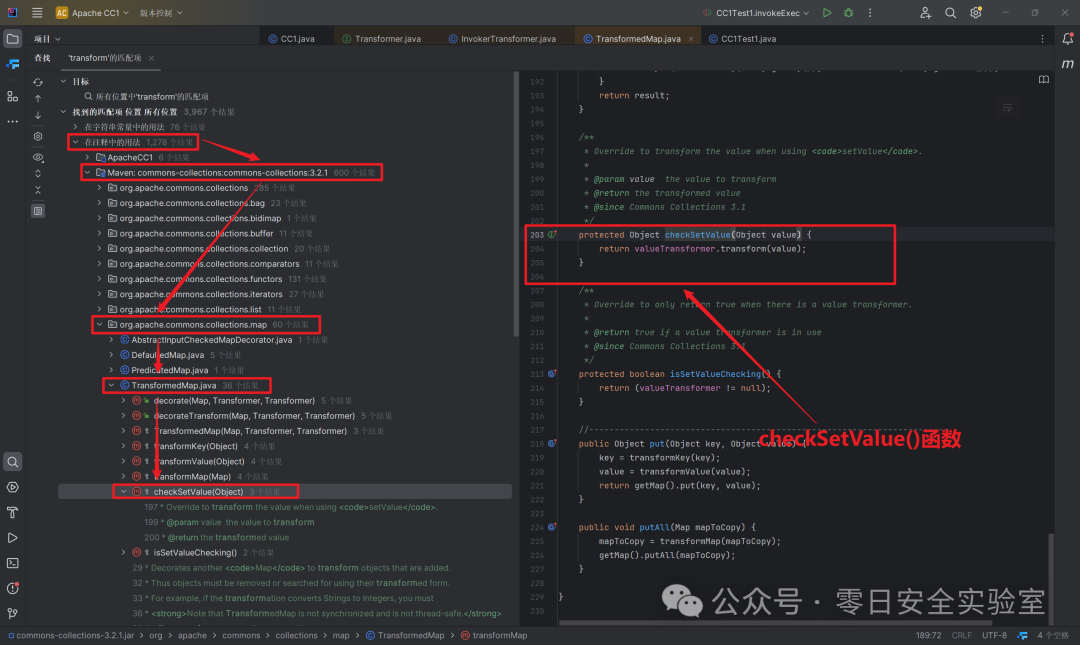The image size is (1080, 645).
Task: Open the Project tool window icon
Action: 12,39
